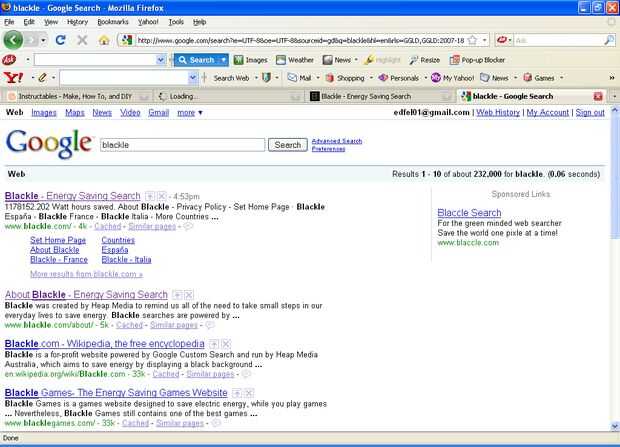Click the stop loading X icon
Screen dimensions: 620x447
(82, 40)
